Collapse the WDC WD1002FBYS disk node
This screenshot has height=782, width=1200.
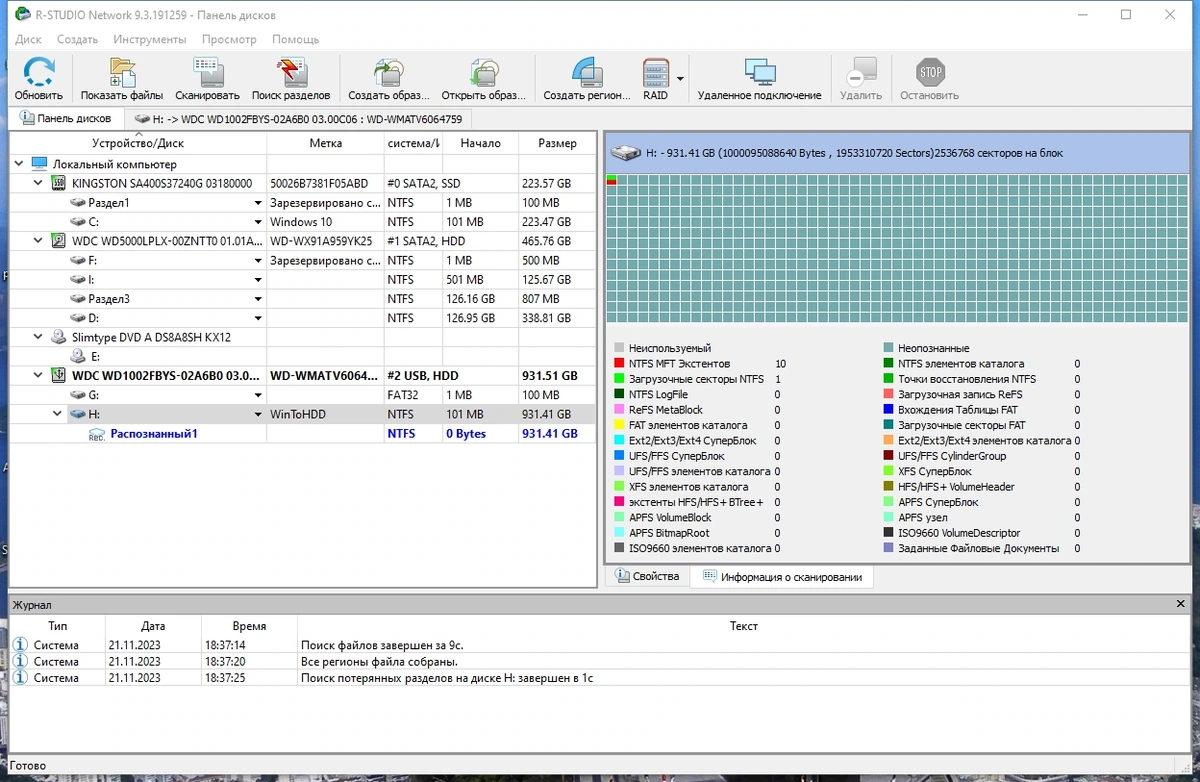[38, 376]
